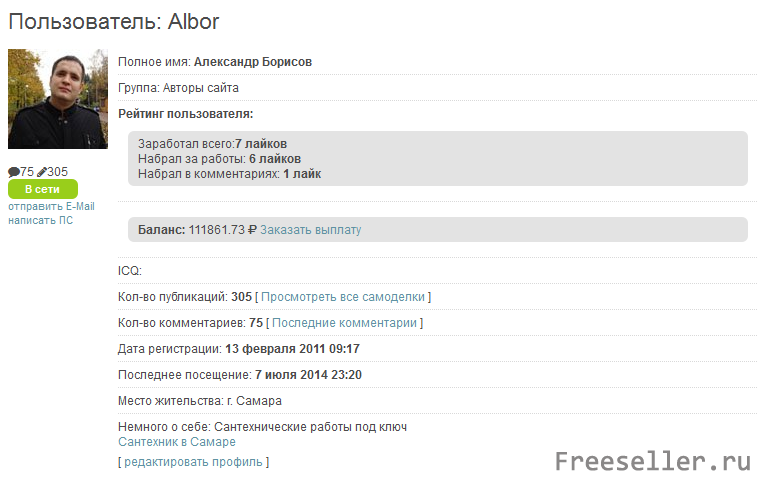763x495 pixels.
Task: Click the registration date "13 февраля 2011 09:17"
Action: point(292,349)
